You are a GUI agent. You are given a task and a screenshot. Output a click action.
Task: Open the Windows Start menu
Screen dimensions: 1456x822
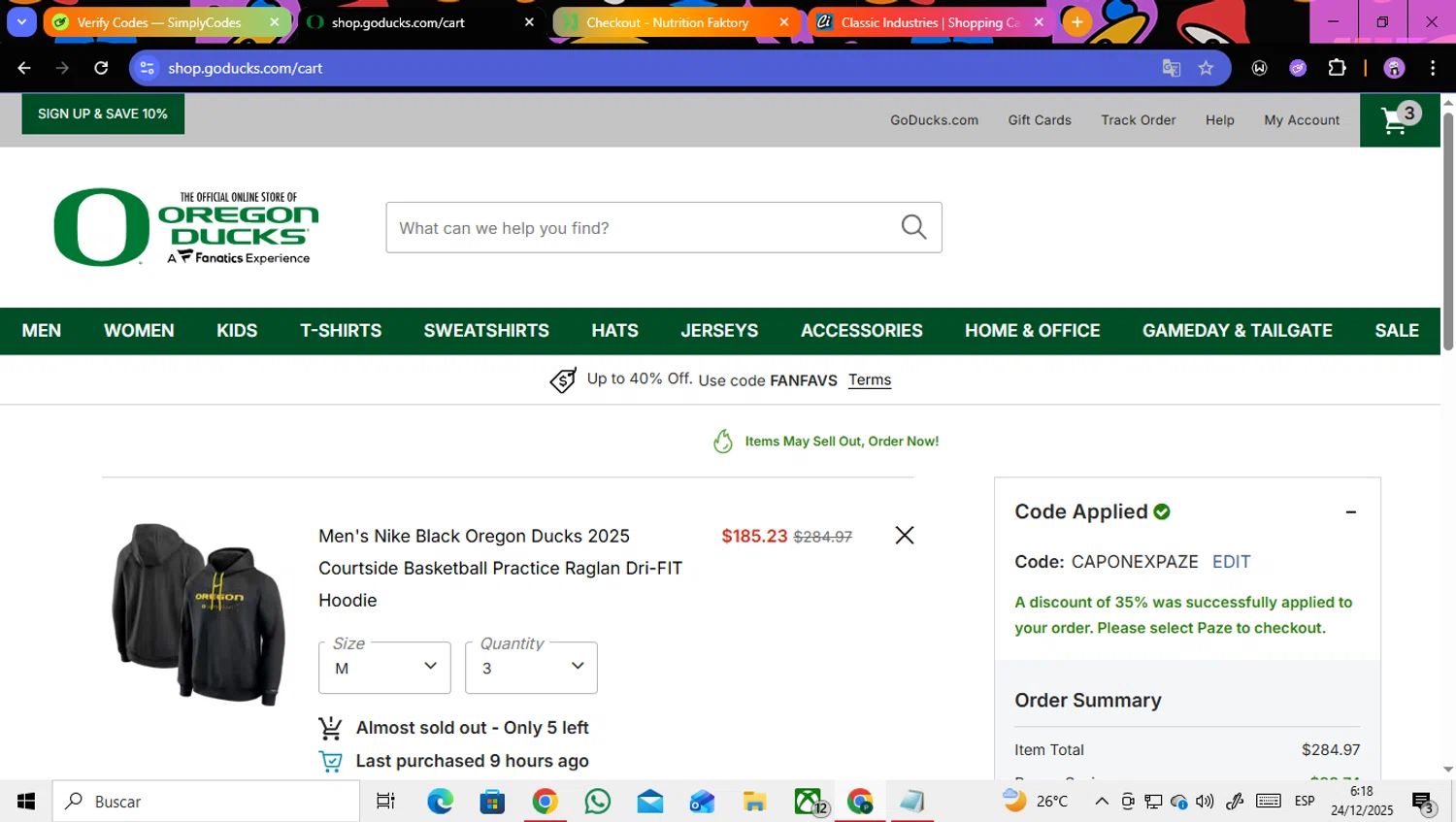point(26,802)
